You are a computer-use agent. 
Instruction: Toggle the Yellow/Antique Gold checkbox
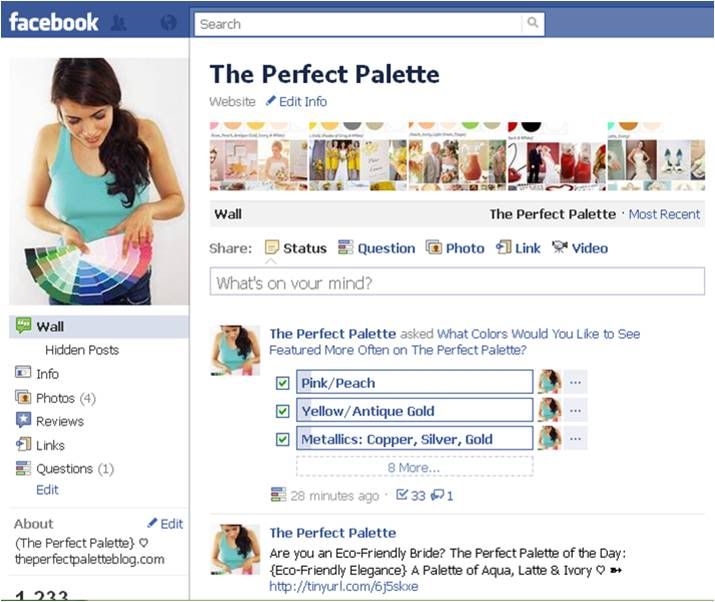pos(283,411)
